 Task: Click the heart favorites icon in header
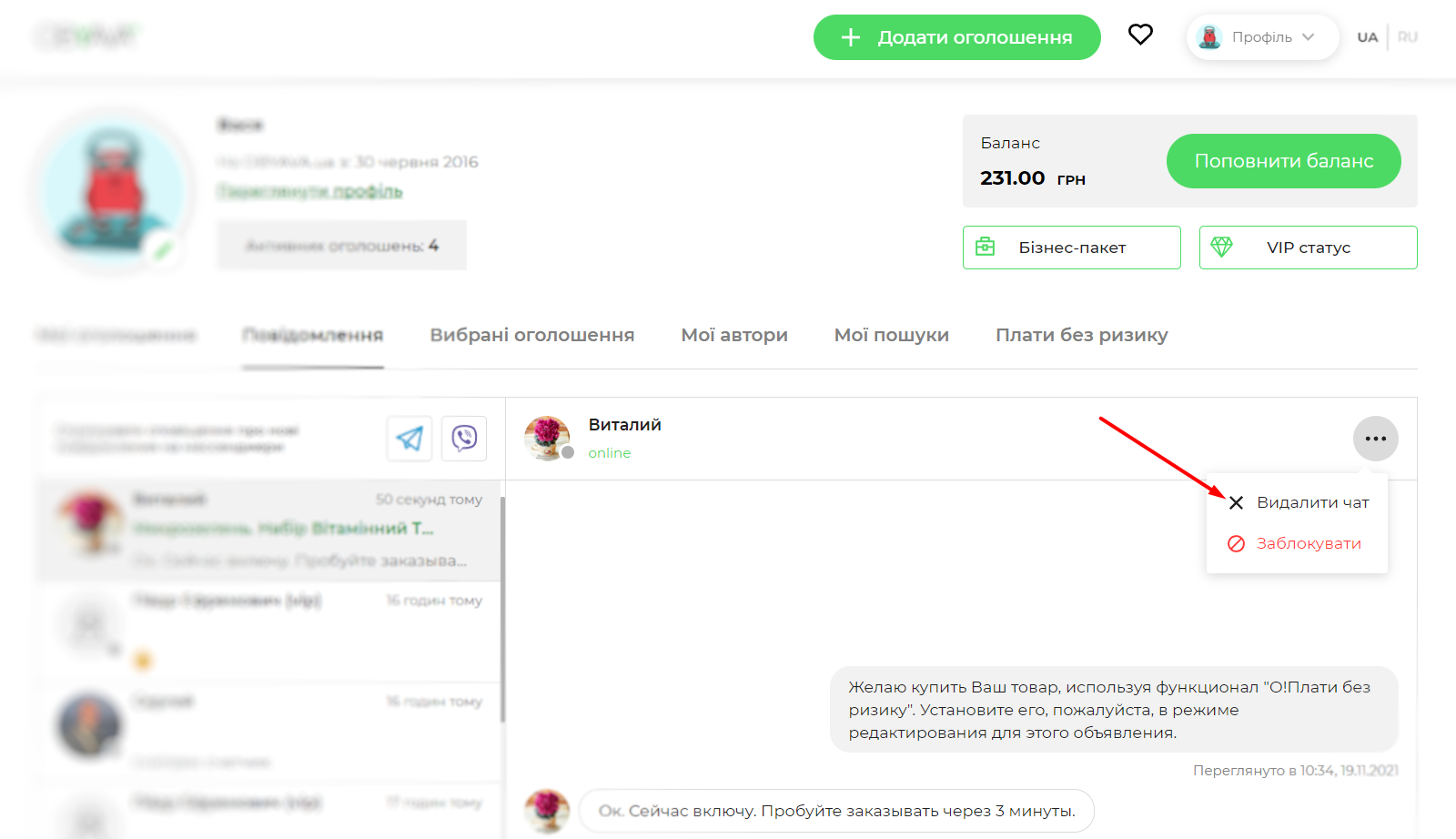[x=1140, y=35]
